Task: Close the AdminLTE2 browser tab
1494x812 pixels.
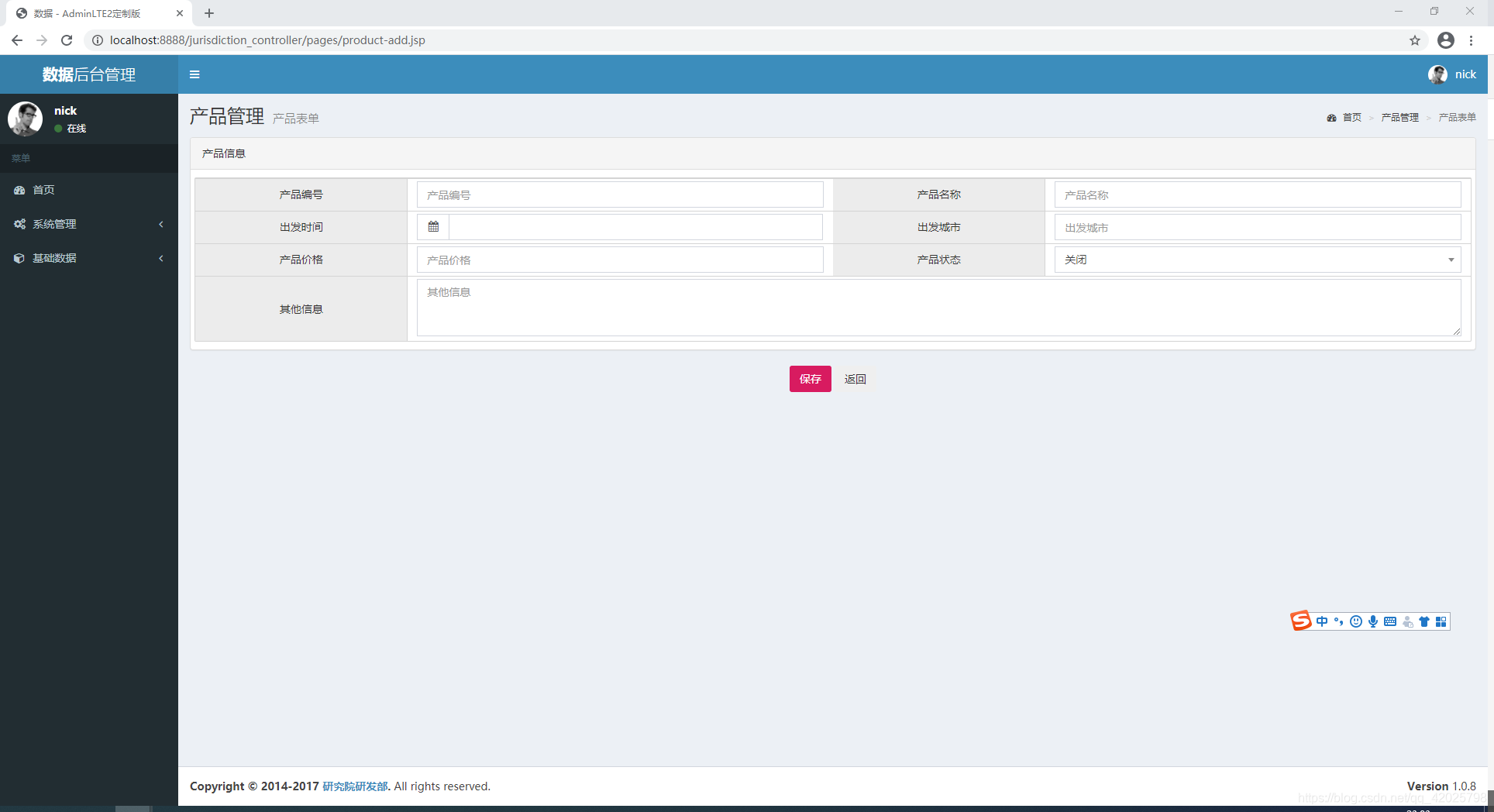Action: coord(180,13)
